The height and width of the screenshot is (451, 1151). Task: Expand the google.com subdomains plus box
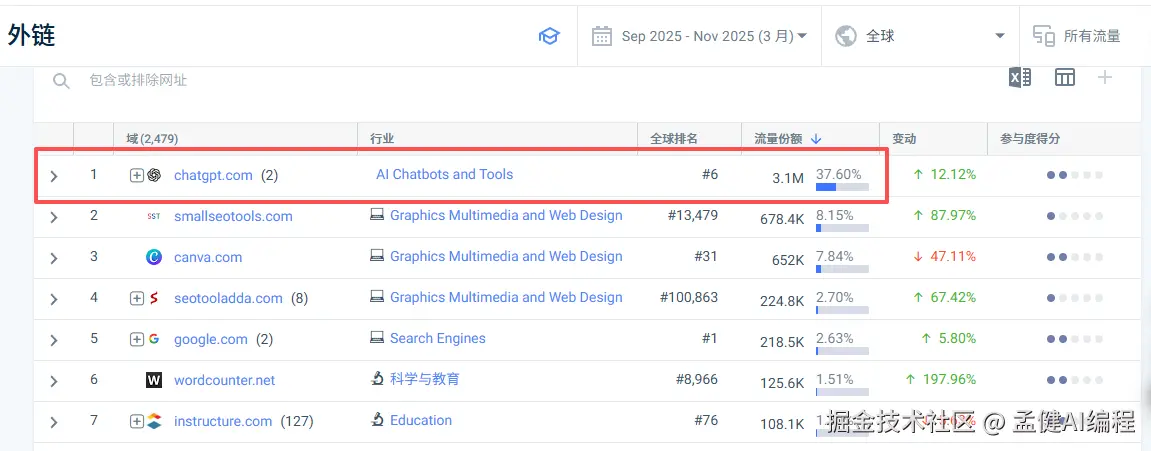[137, 339]
